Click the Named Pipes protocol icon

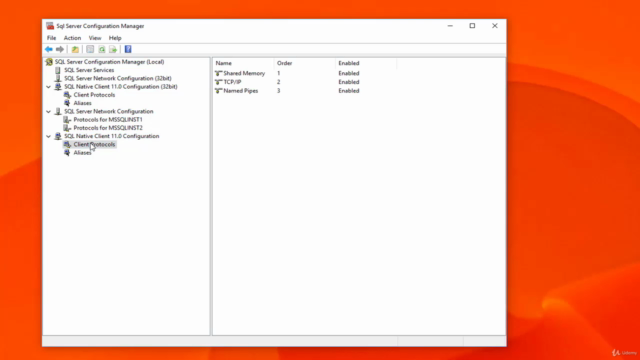[x=218, y=91]
